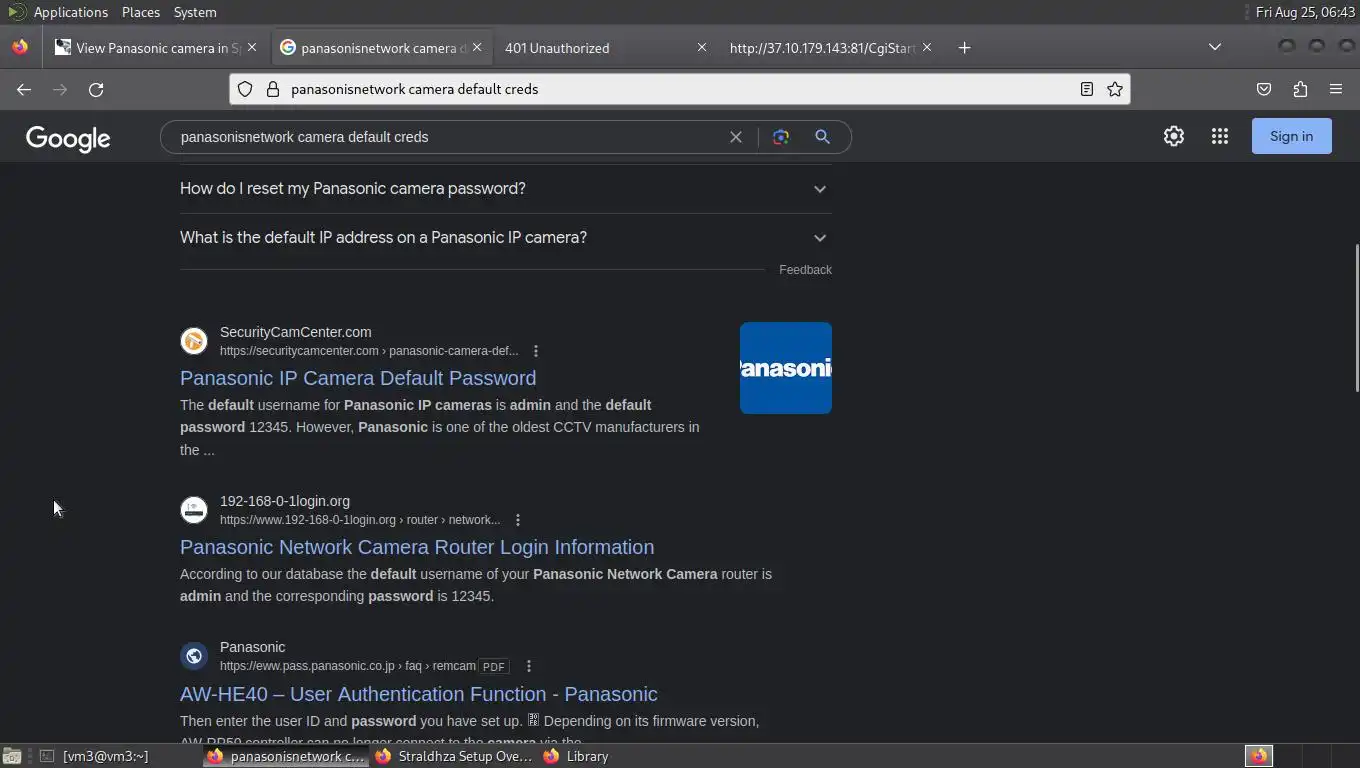
Task: Click the eww.pass.panasonic.co.jp URL breadcrumb
Action: [x=348, y=666]
